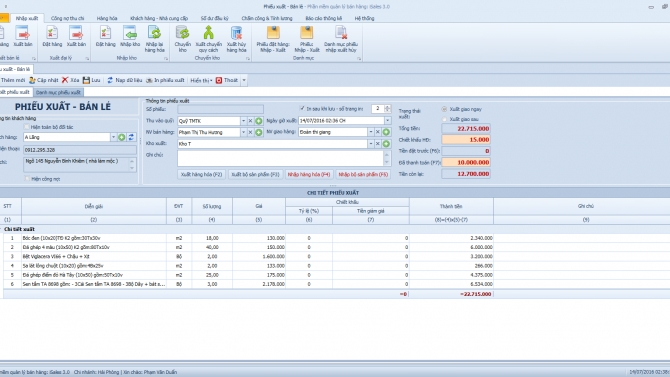Image resolution: width=670 pixels, height=377 pixels.
Task: Toggle Hiện công nợ checkbox
Action: pyautogui.click(x=27, y=179)
